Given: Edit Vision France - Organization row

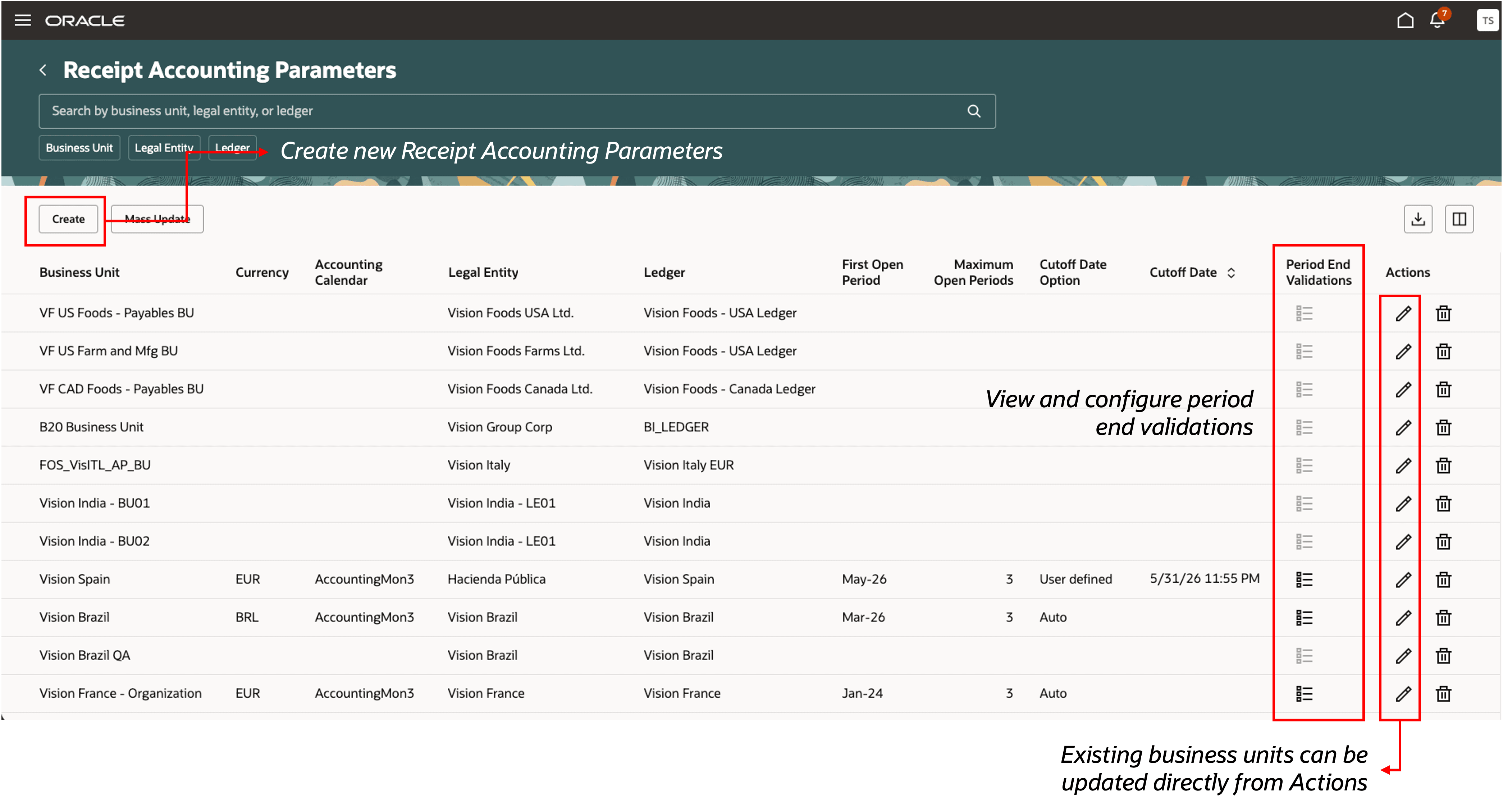Looking at the screenshot, I should tap(1403, 694).
